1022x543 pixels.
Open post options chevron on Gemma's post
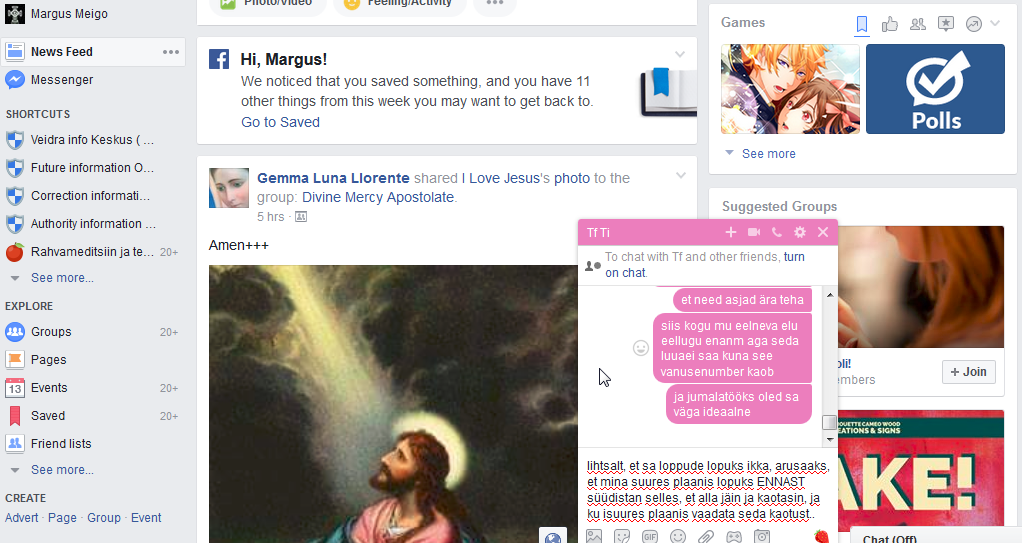tap(680, 175)
